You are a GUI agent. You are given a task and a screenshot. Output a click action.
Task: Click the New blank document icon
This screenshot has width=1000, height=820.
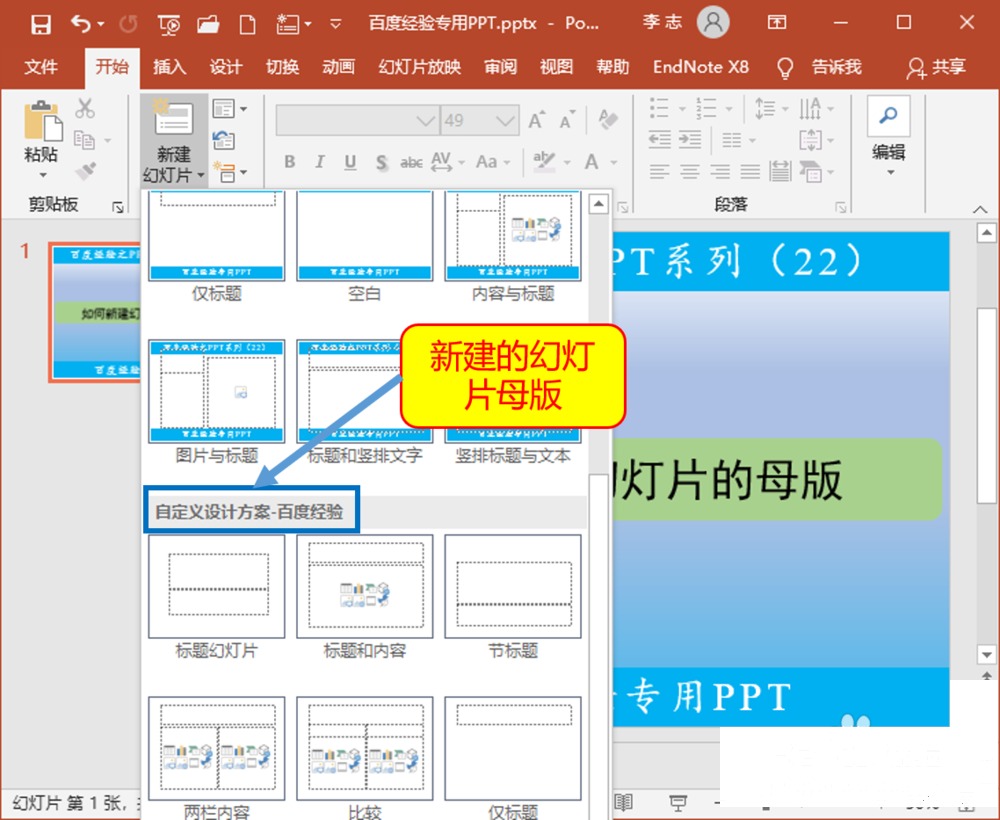pyautogui.click(x=247, y=25)
